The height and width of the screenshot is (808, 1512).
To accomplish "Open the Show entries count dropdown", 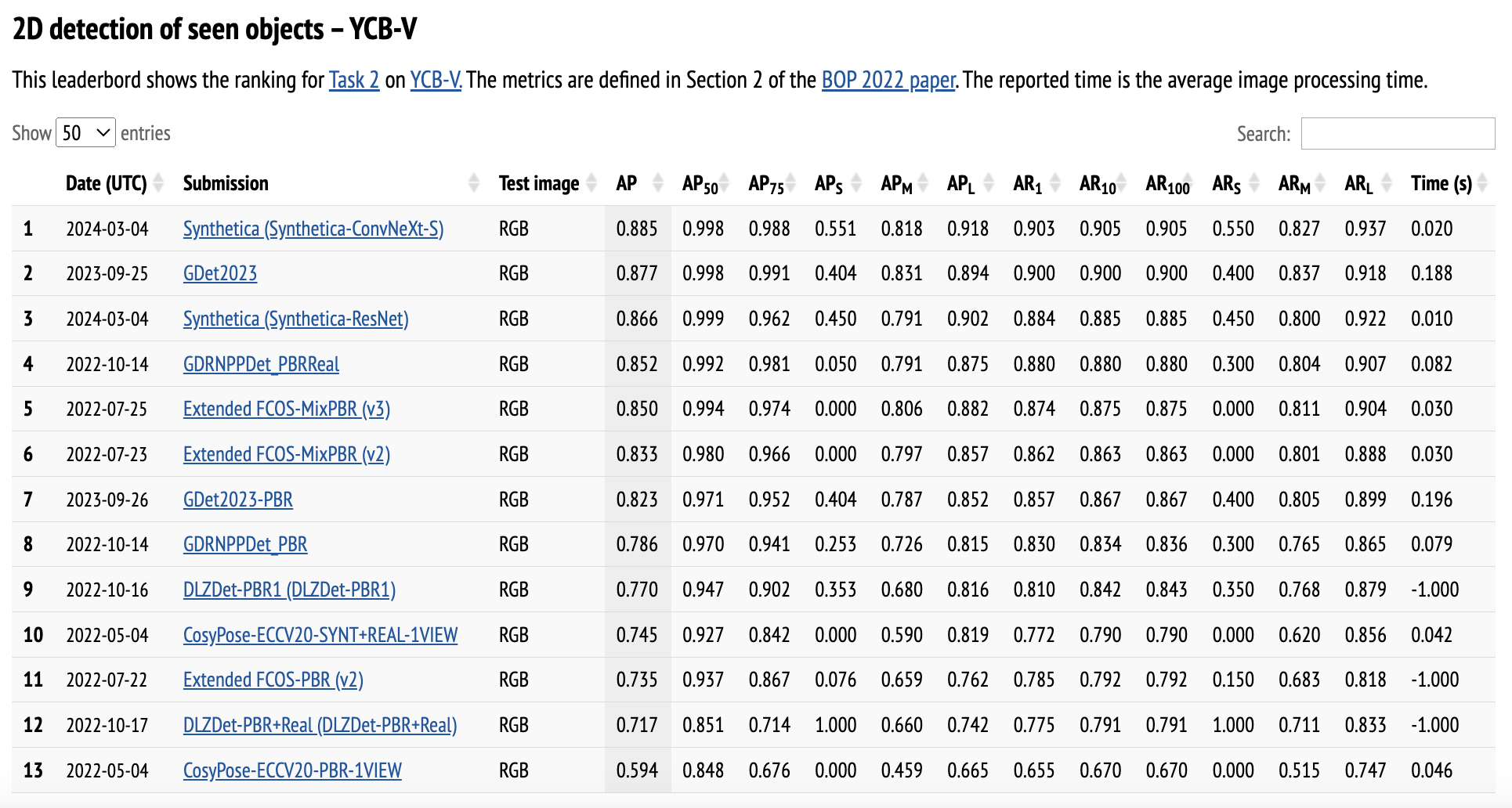I will (85, 133).
